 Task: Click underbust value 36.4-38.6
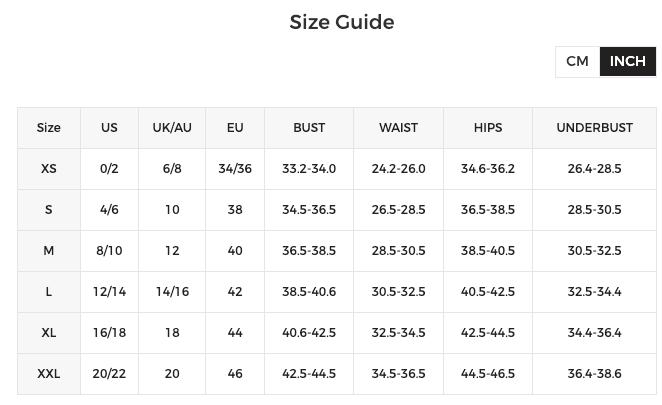point(594,374)
